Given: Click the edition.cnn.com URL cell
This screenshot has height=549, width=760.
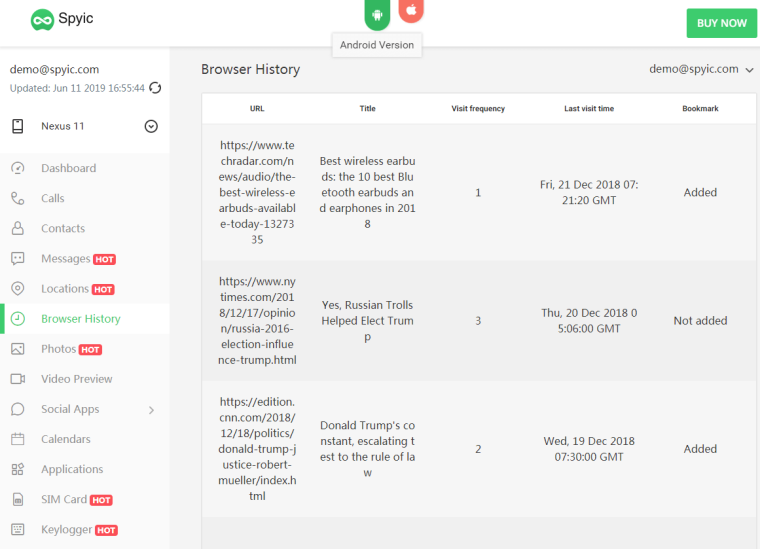Looking at the screenshot, I should pyautogui.click(x=257, y=449).
